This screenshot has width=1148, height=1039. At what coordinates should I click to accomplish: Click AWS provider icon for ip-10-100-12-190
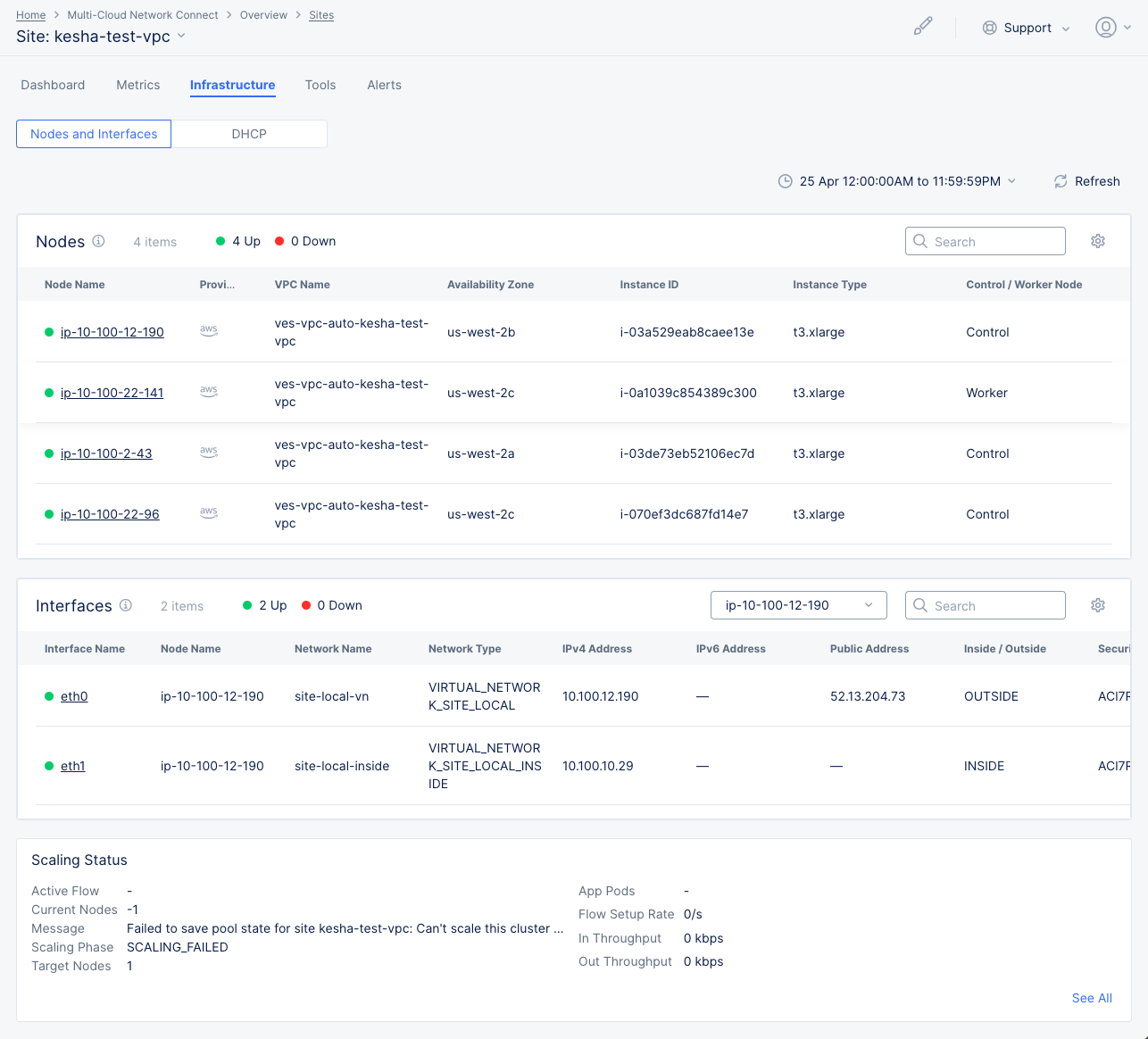(209, 331)
